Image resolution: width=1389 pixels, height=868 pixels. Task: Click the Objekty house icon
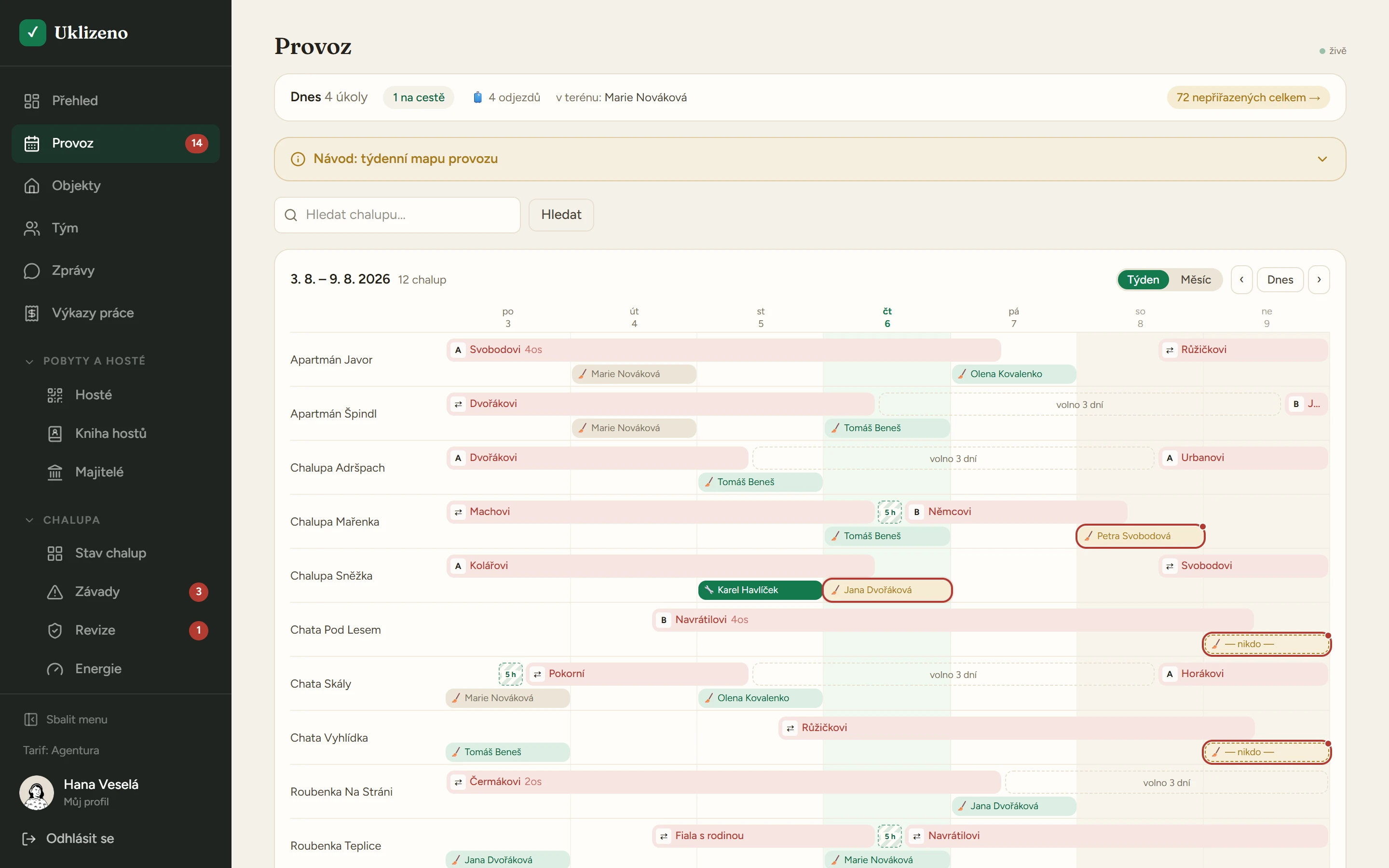(31, 186)
